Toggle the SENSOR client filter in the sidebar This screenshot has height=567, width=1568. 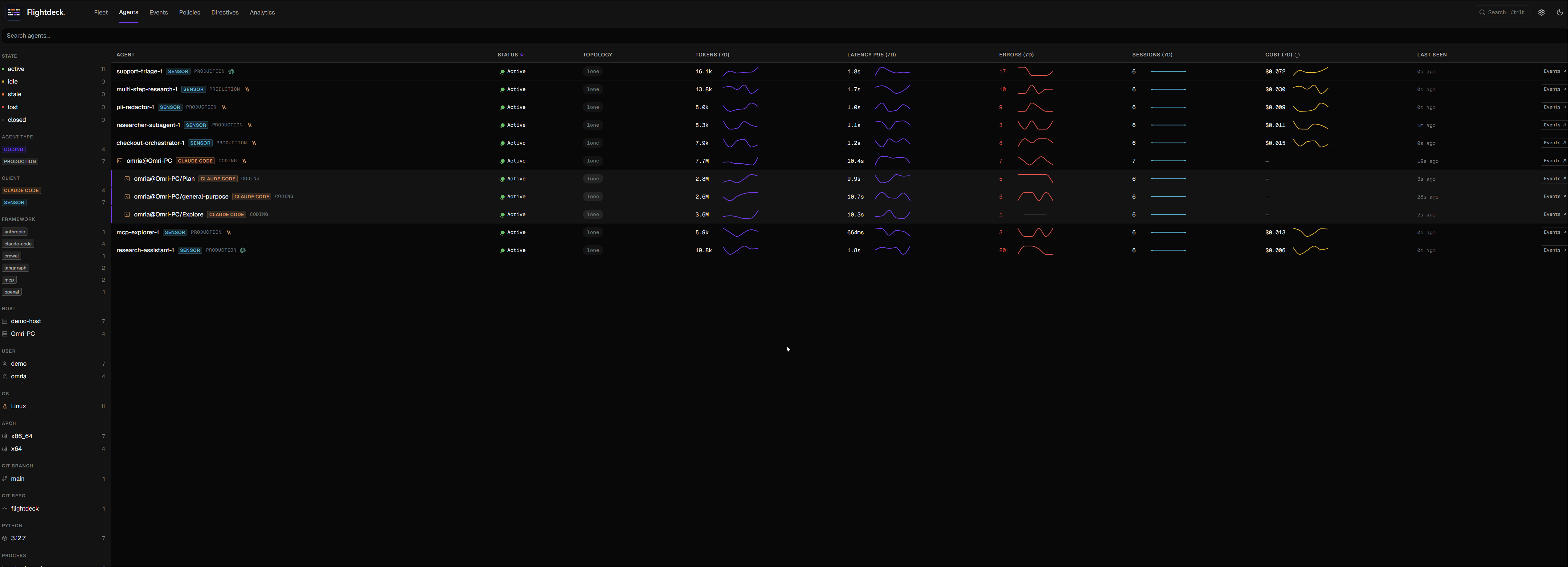(14, 203)
